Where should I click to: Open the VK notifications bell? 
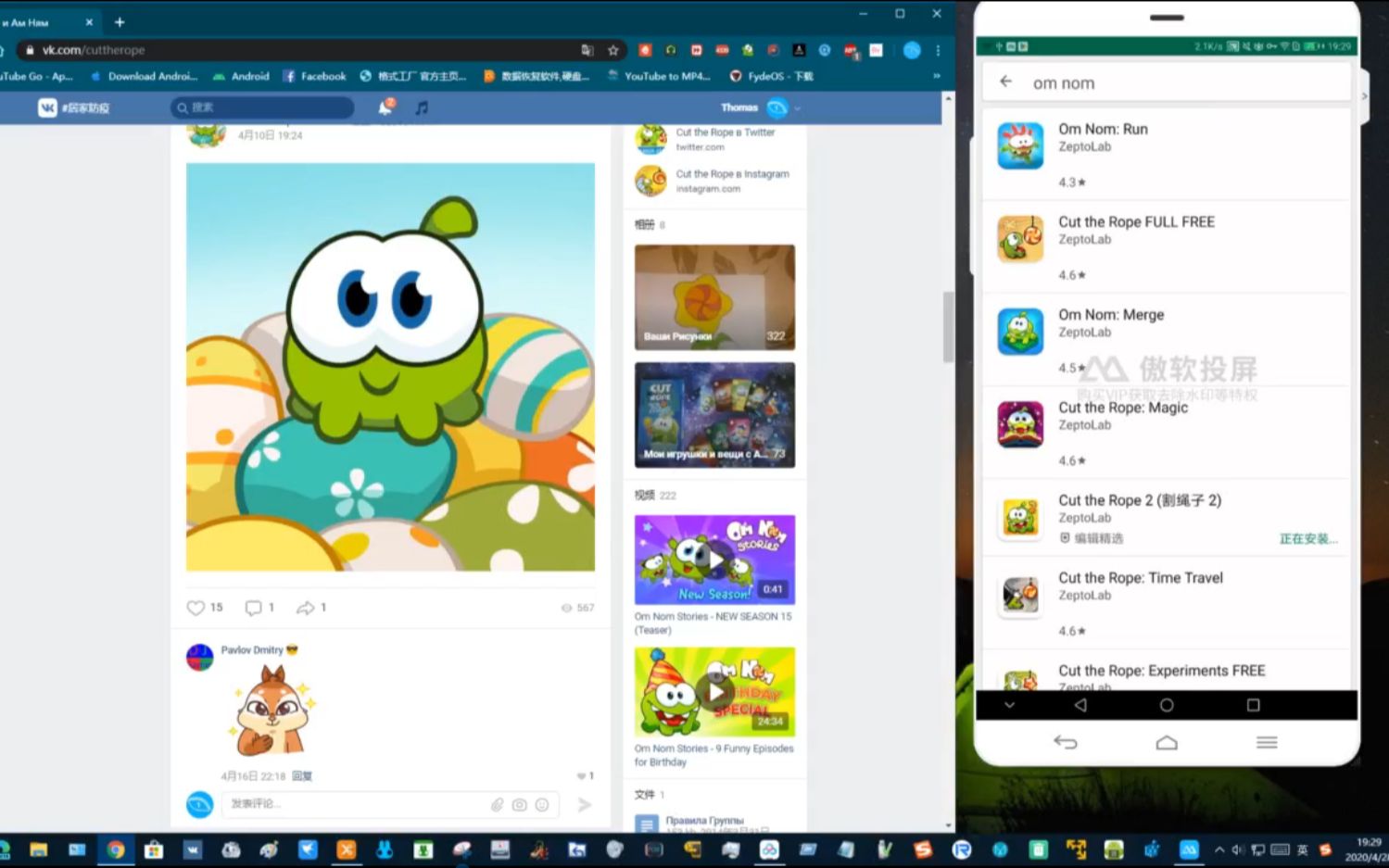coord(385,107)
